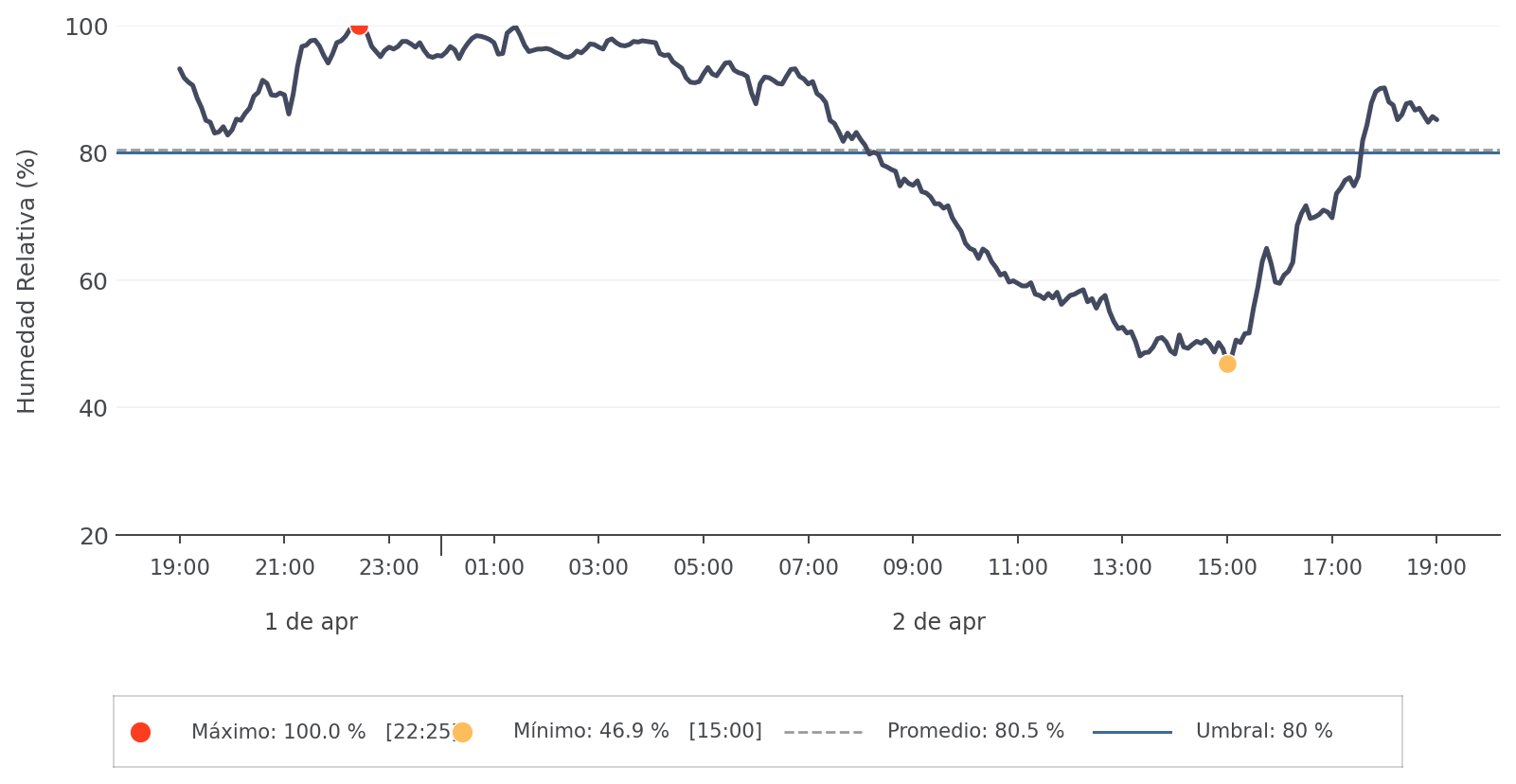Screen dimensions: 1516x784
Task: Select the 'Humedad Relativa (%)' axis title
Action: tap(27, 281)
